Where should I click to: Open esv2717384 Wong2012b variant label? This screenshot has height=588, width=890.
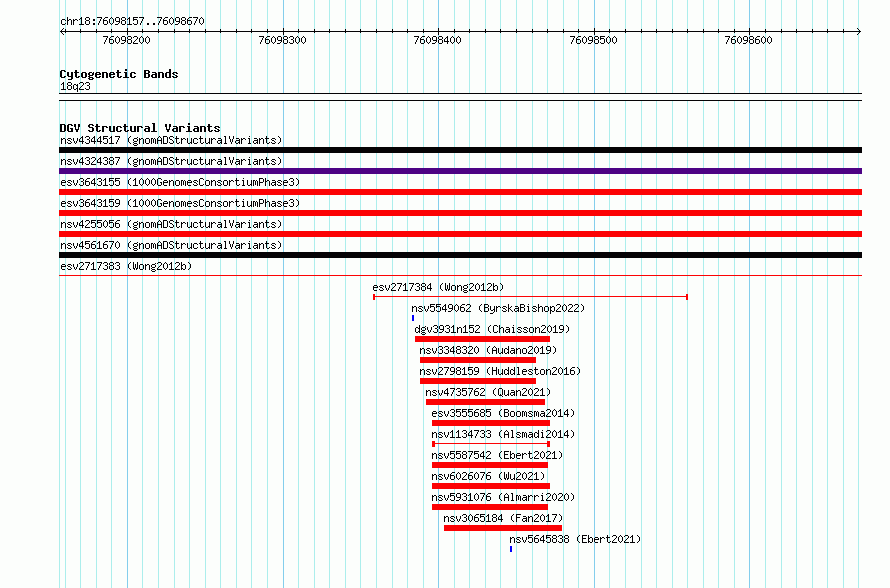[438, 287]
